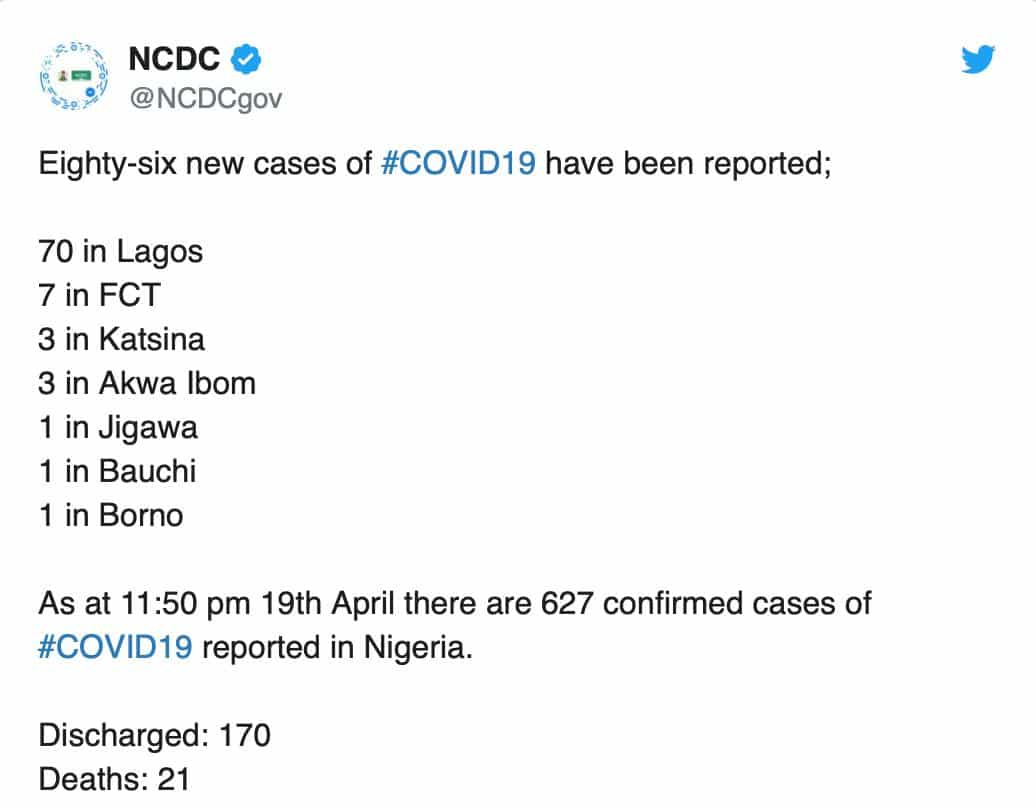1036x808 pixels.
Task: Click the 'Discharged: 170' line
Action: [x=154, y=735]
